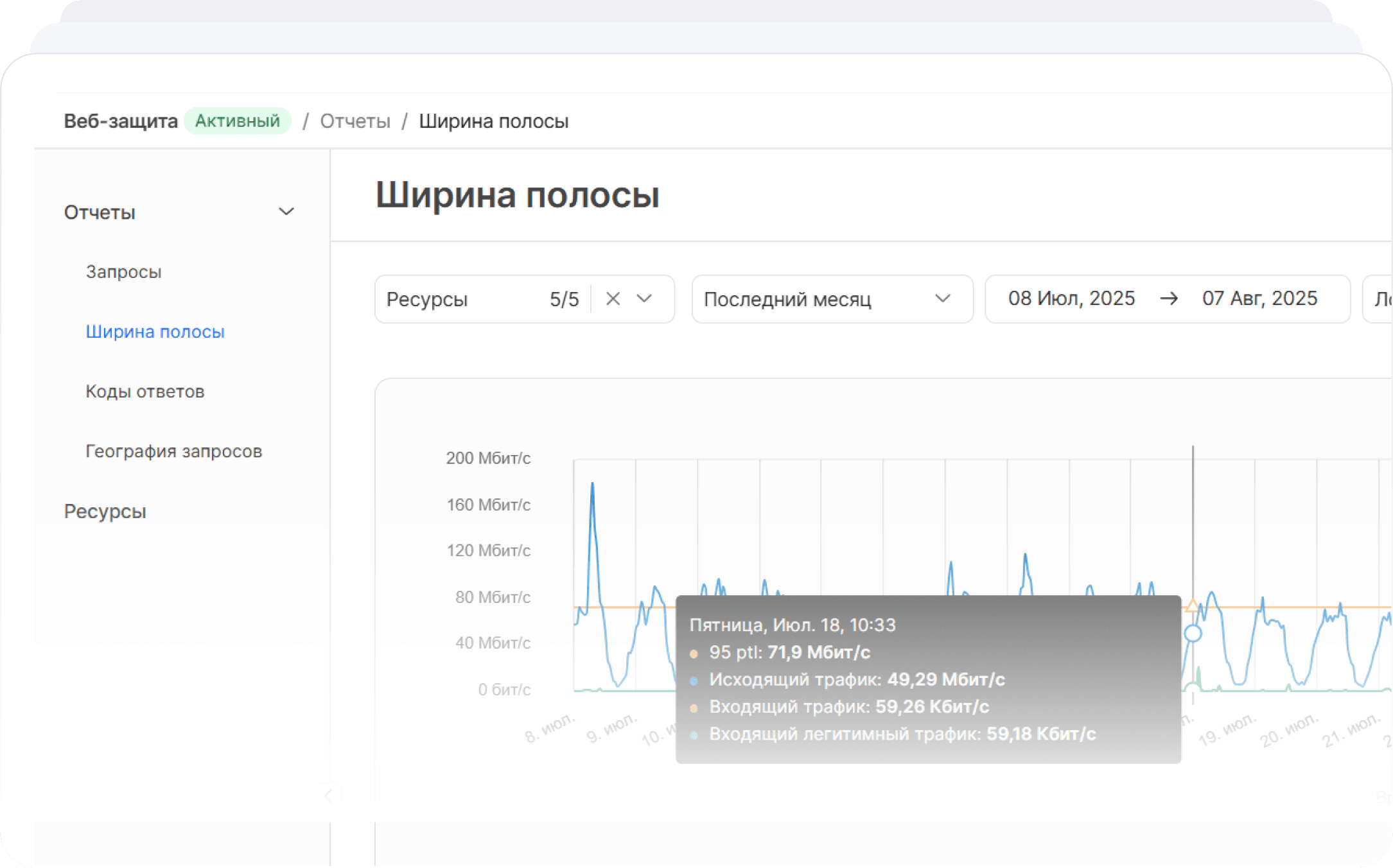The width and height of the screenshot is (1393, 868).
Task: Clear the Ресурсы filter with the X icon
Action: coord(612,299)
